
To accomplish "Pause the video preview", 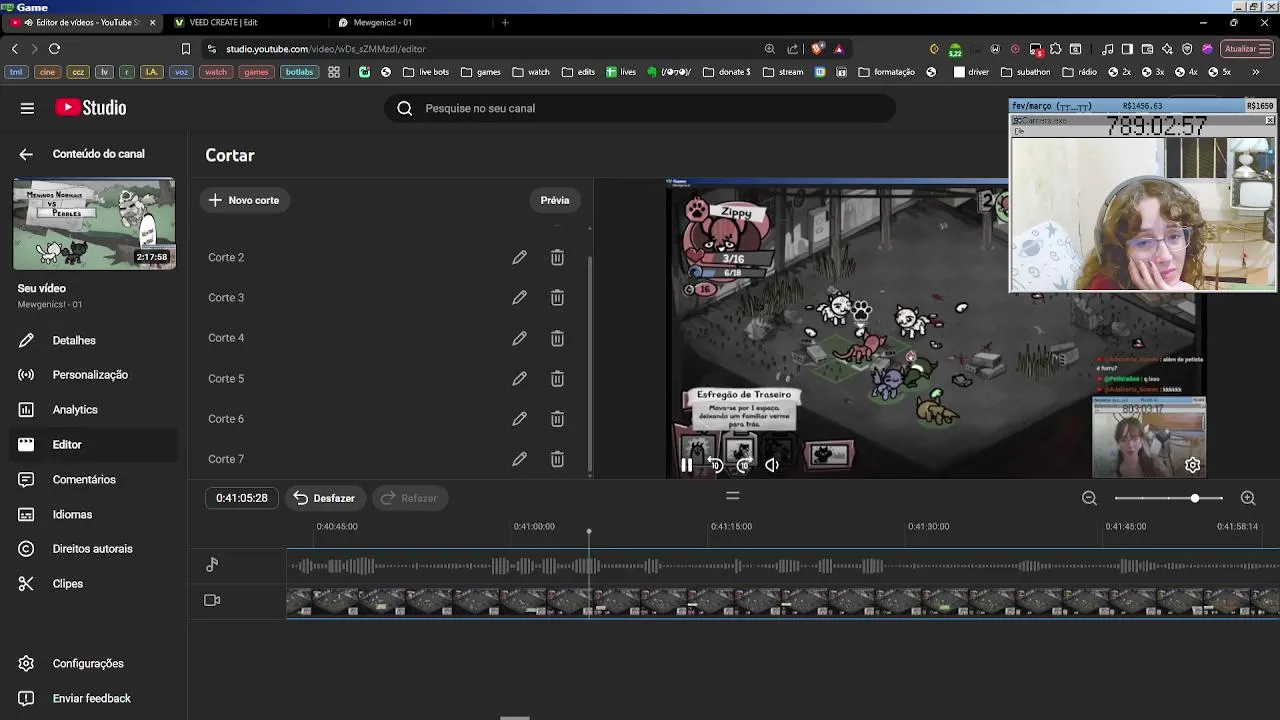I will click(x=687, y=465).
